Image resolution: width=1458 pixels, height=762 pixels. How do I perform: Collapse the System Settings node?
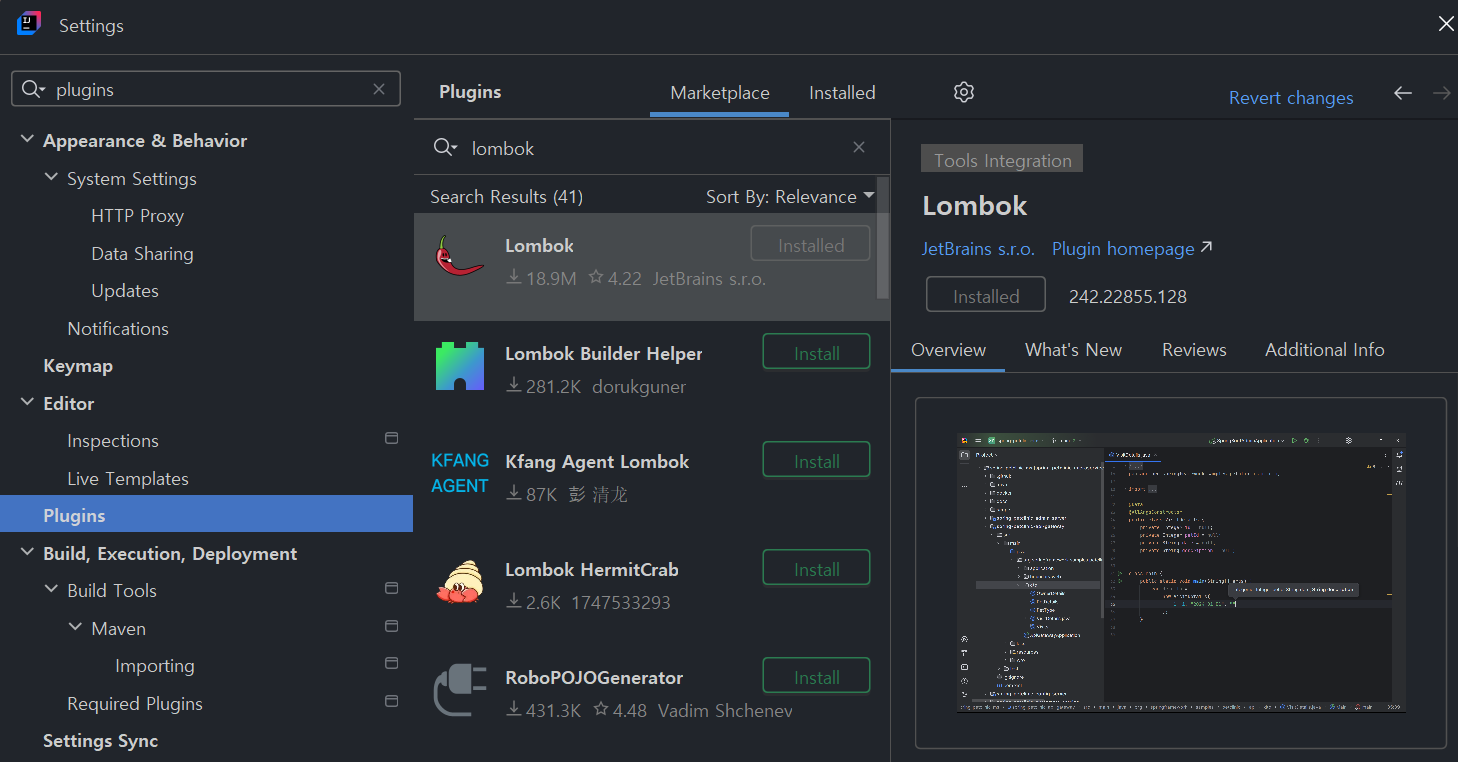pyautogui.click(x=51, y=177)
